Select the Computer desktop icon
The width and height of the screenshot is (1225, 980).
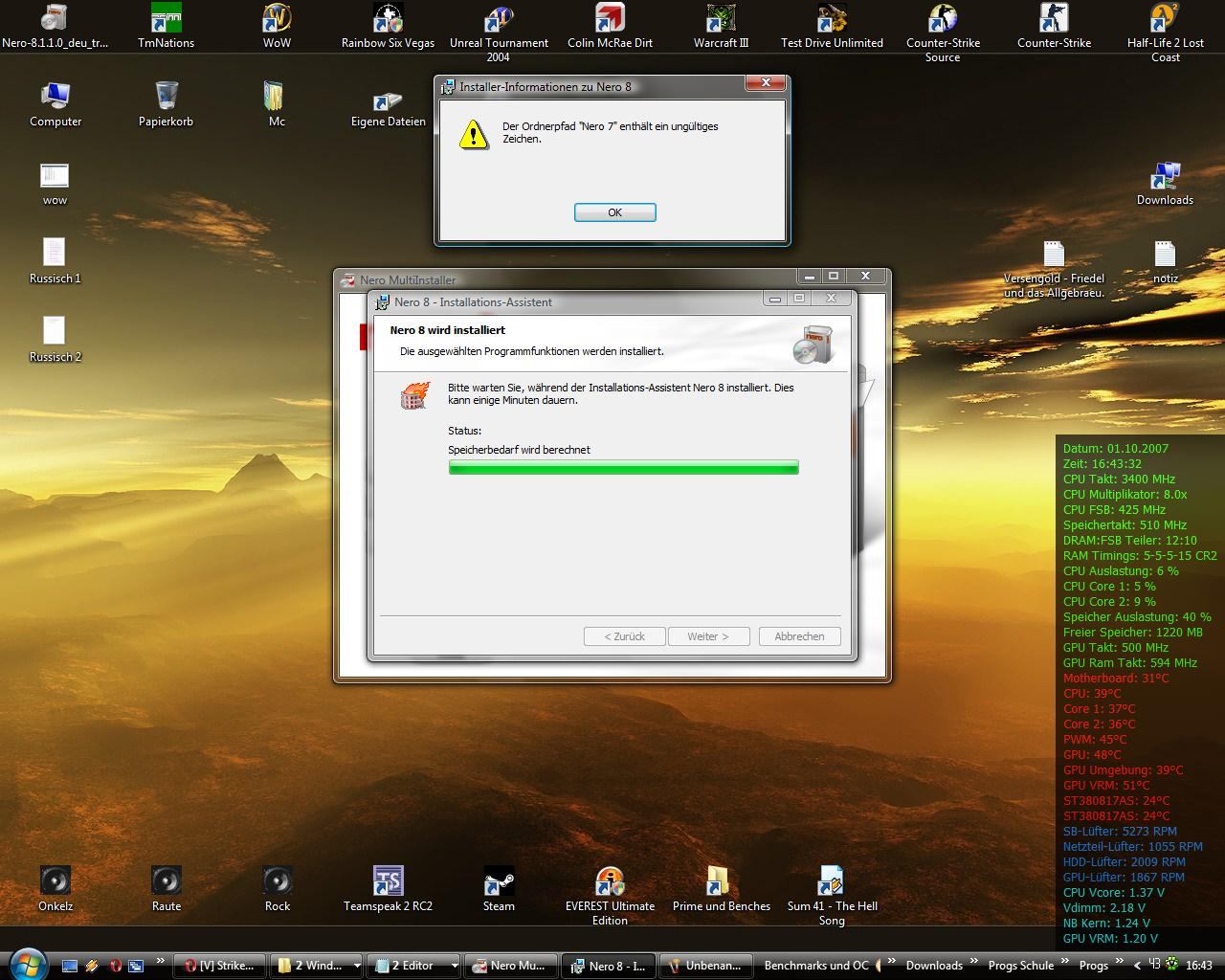pyautogui.click(x=56, y=104)
